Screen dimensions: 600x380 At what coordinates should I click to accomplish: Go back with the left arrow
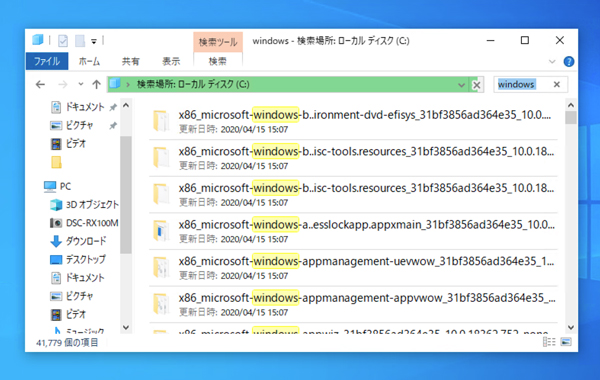40,84
